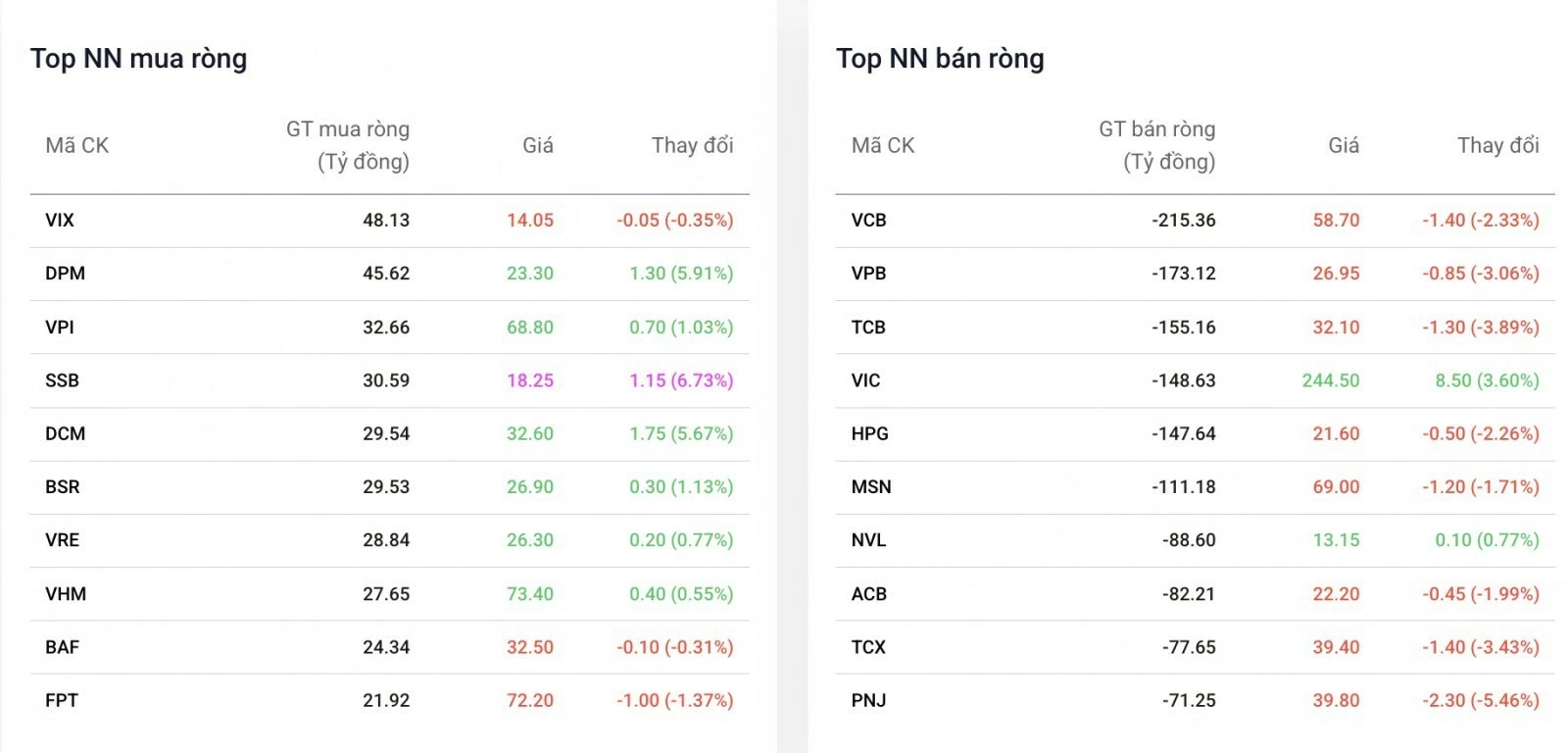Click DCM change 1.75 (5.67%)
Viewport: 1568px width, 753px height.
[681, 433]
